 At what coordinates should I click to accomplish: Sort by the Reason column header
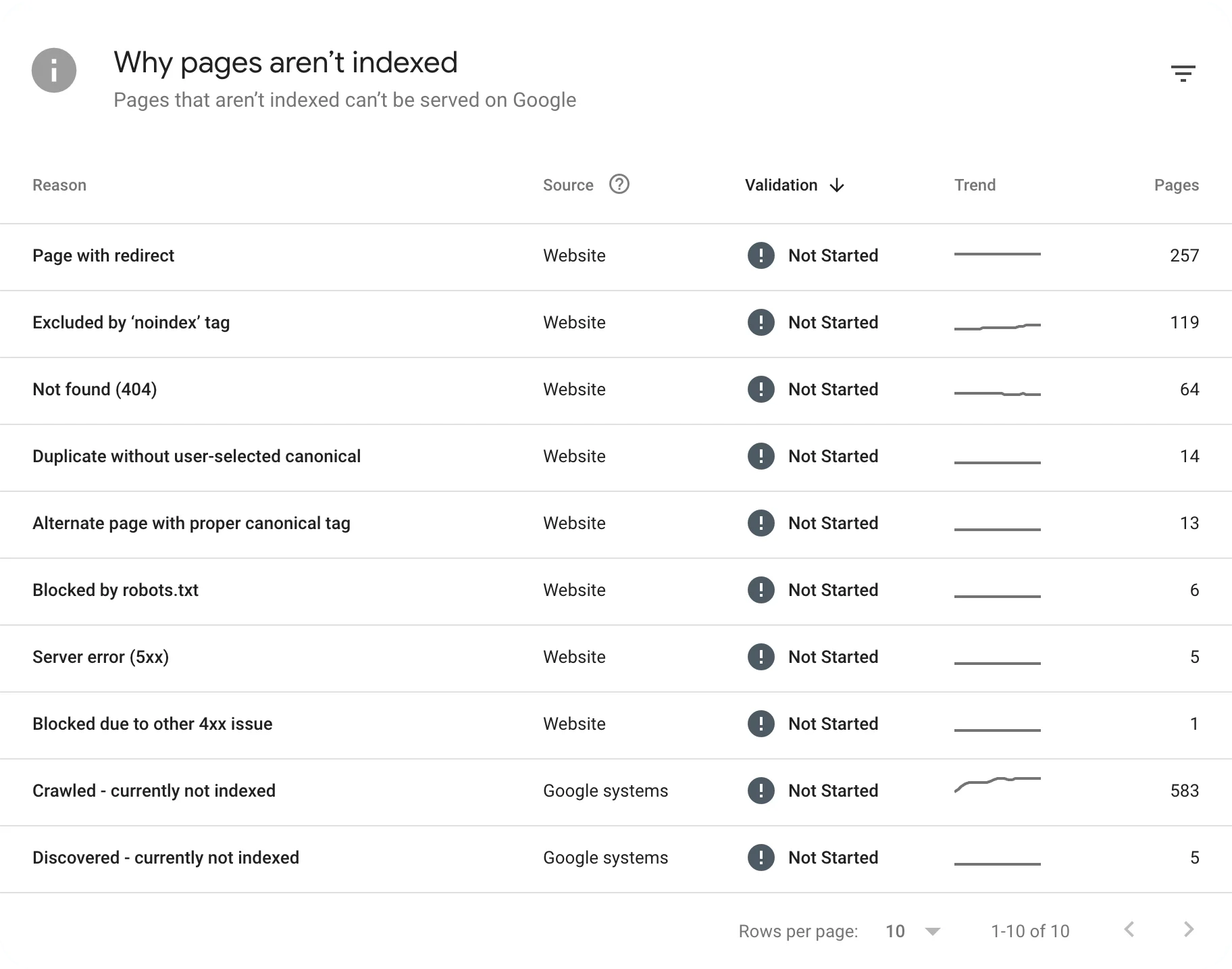coord(59,185)
